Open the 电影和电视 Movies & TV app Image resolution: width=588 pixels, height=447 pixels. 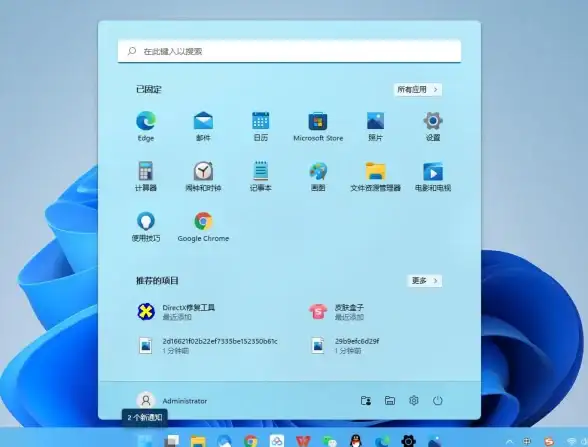[433, 176]
